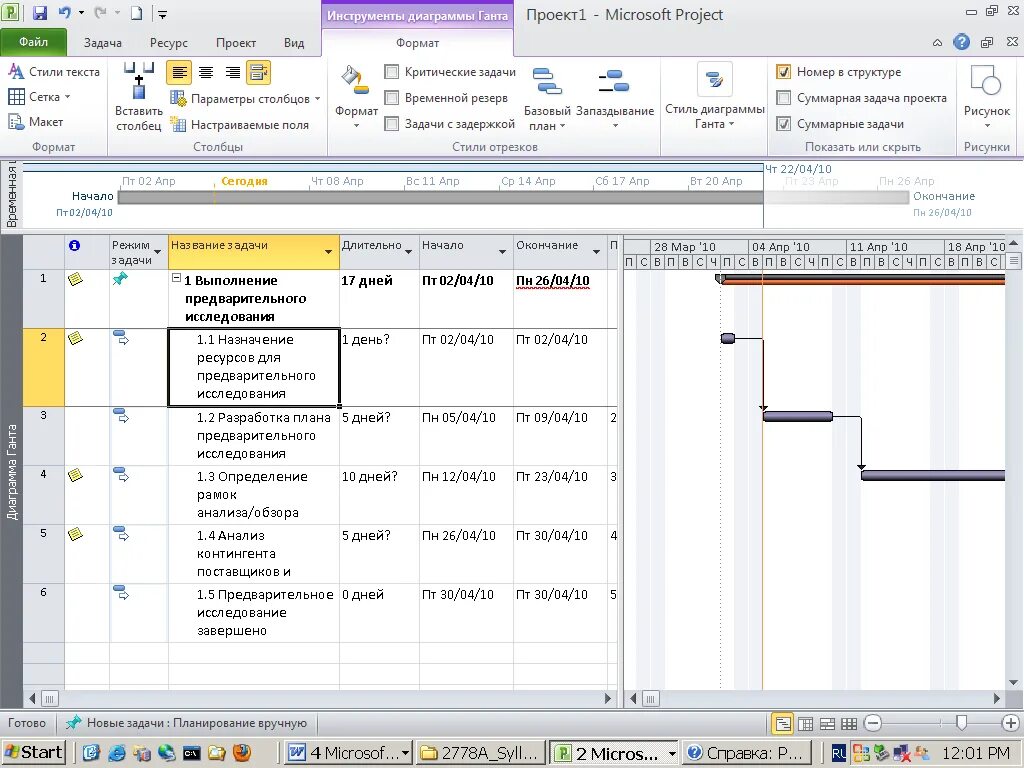Uncheck the Суммарные задачи checkbox
This screenshot has width=1024, height=768.
(784, 124)
